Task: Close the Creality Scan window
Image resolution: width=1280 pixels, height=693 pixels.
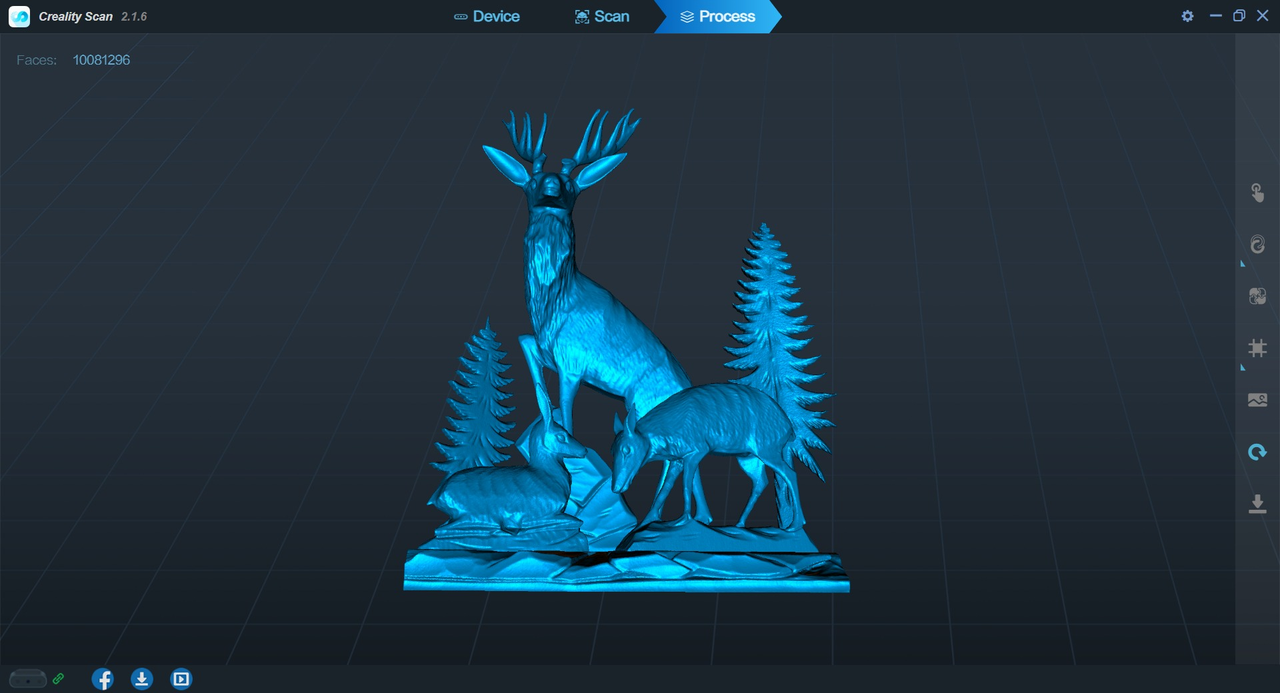Action: [1263, 16]
